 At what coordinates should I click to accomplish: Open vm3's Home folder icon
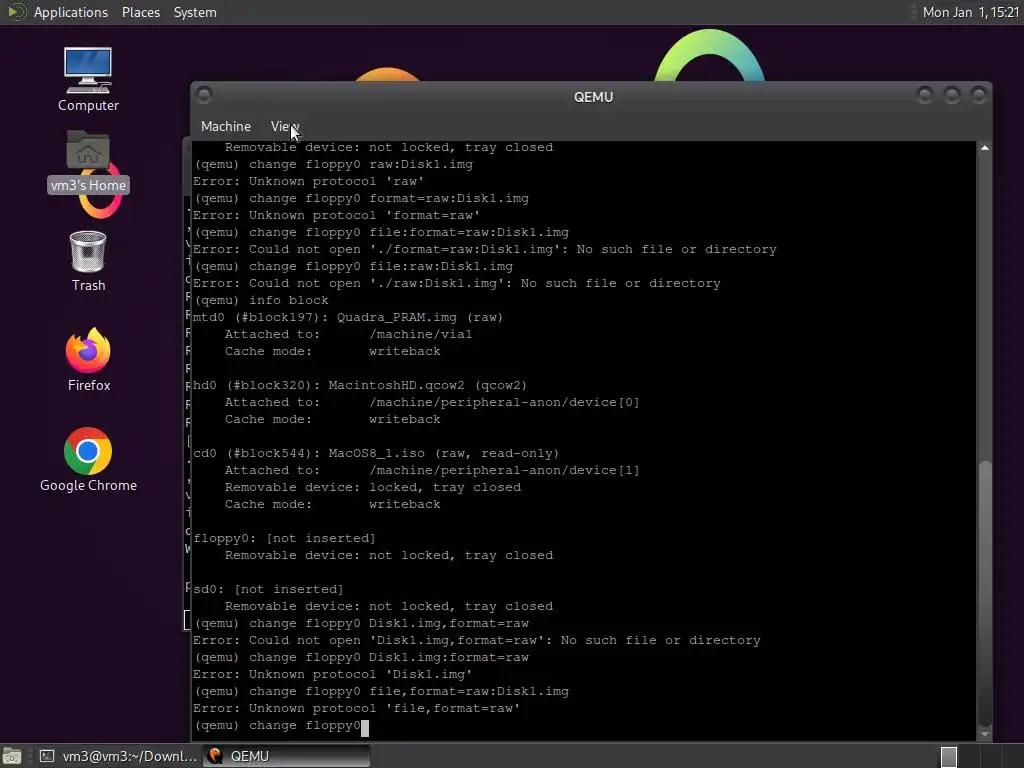tap(88, 161)
